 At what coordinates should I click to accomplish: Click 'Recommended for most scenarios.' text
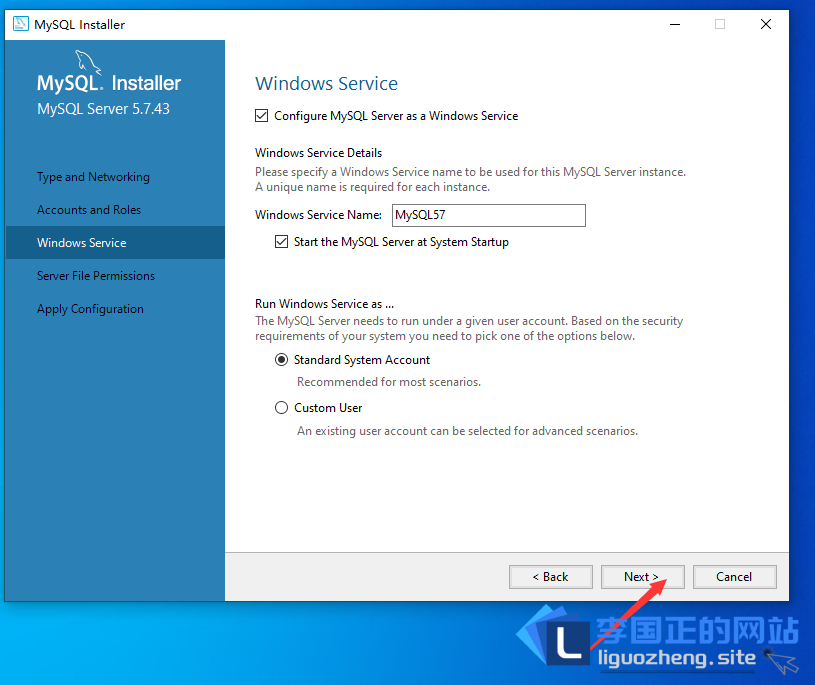coord(389,382)
